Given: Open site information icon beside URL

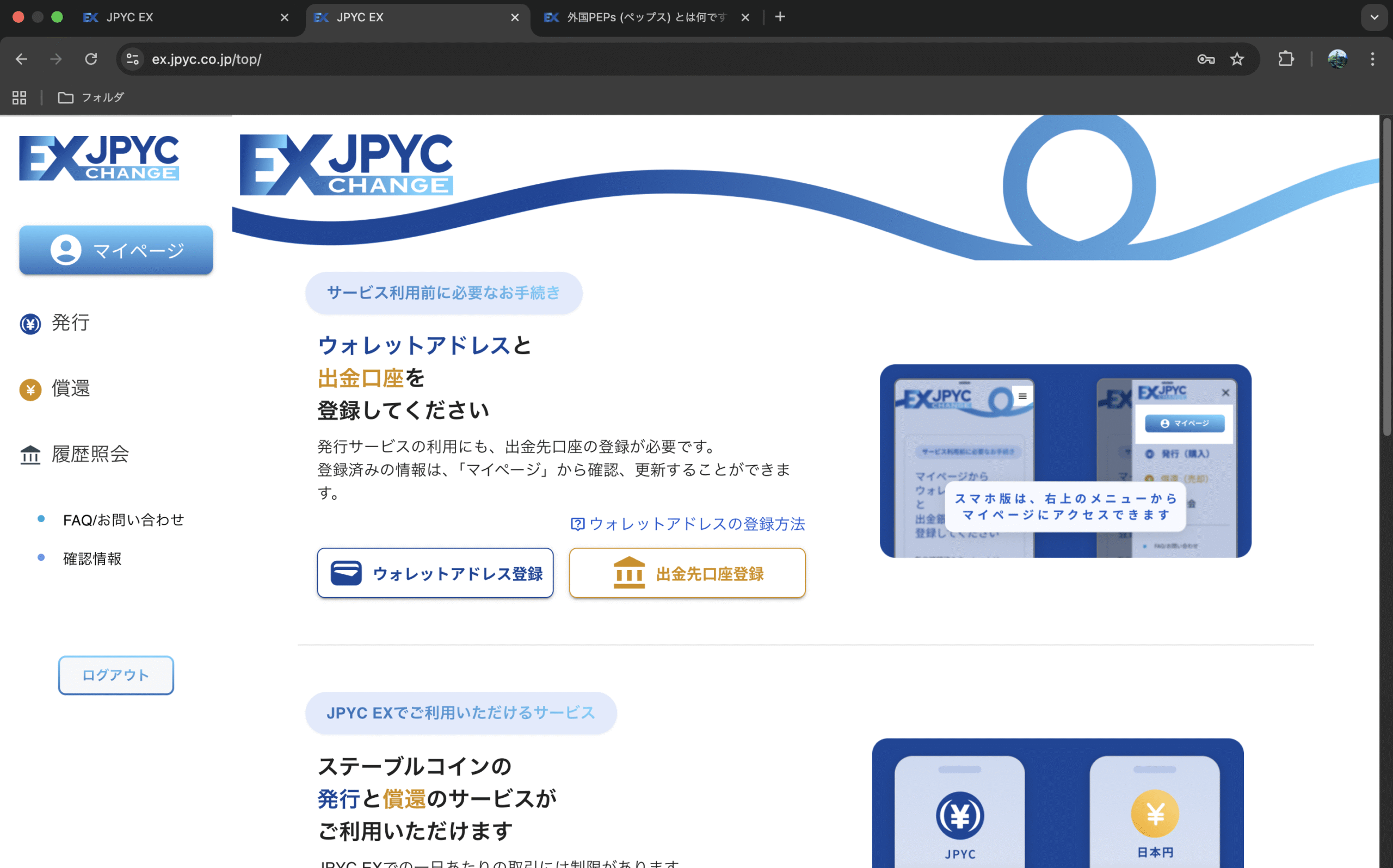Looking at the screenshot, I should [x=133, y=59].
